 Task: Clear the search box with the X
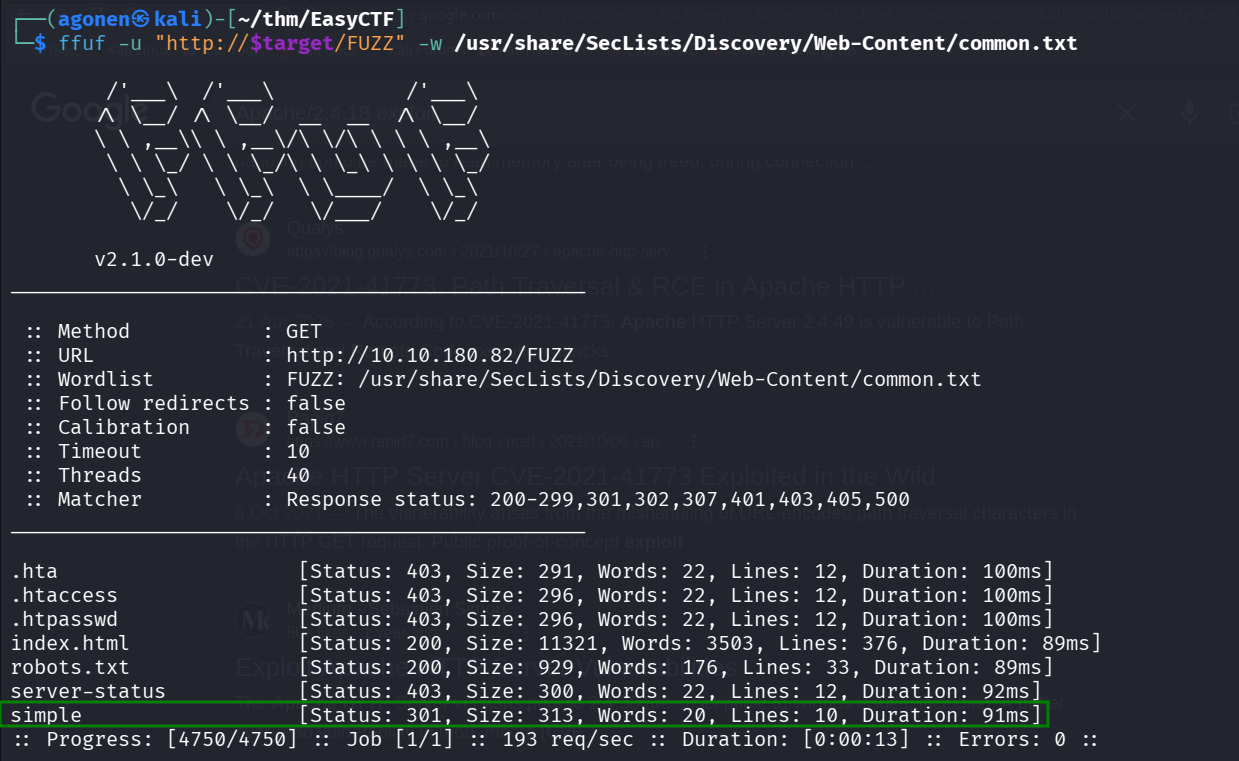[x=1126, y=112]
